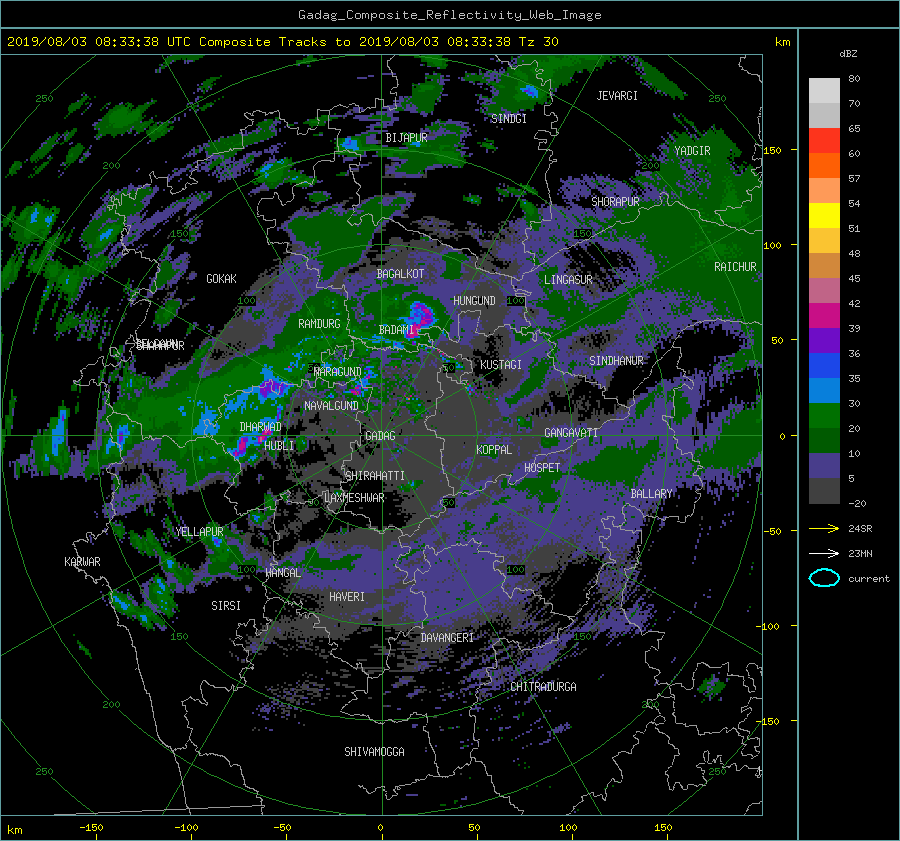The width and height of the screenshot is (900, 841).
Task: Click the SIRSI city label
Action: [226, 606]
